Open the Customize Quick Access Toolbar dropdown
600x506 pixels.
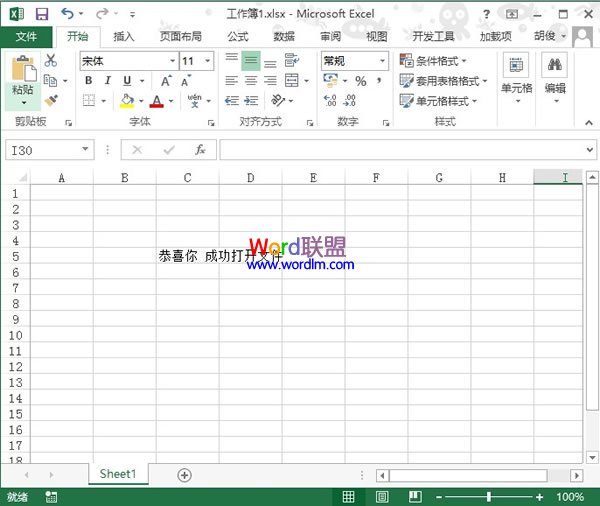pyautogui.click(x=132, y=15)
